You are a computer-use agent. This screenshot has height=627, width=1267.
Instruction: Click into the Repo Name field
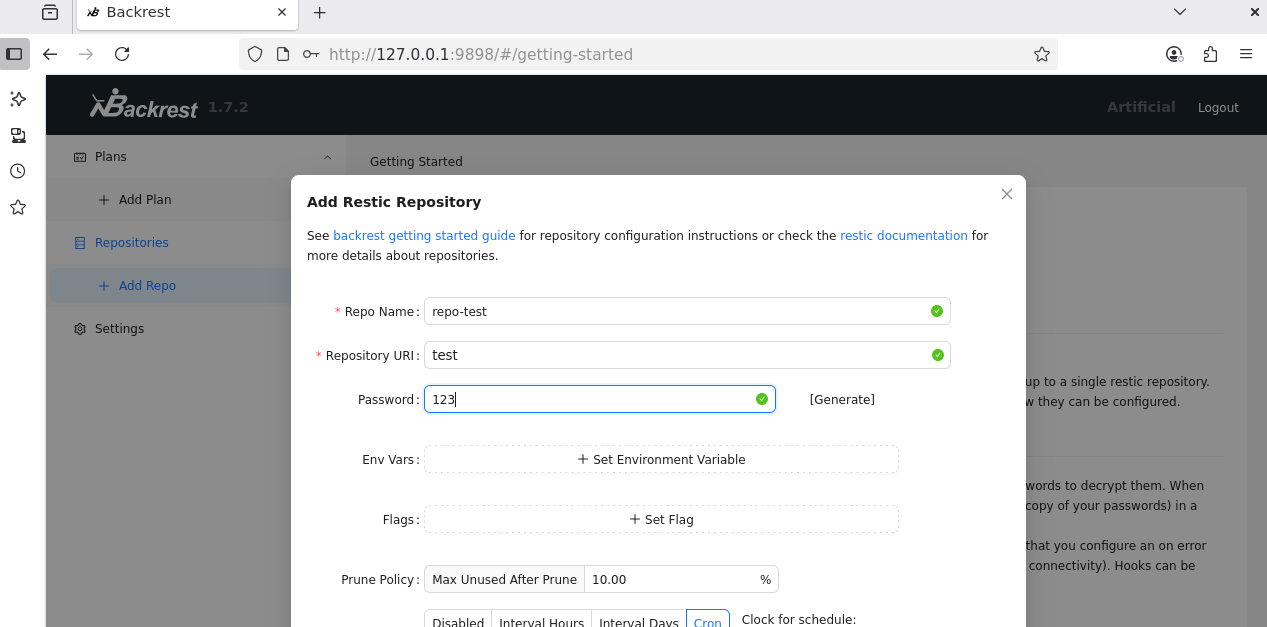click(x=687, y=311)
